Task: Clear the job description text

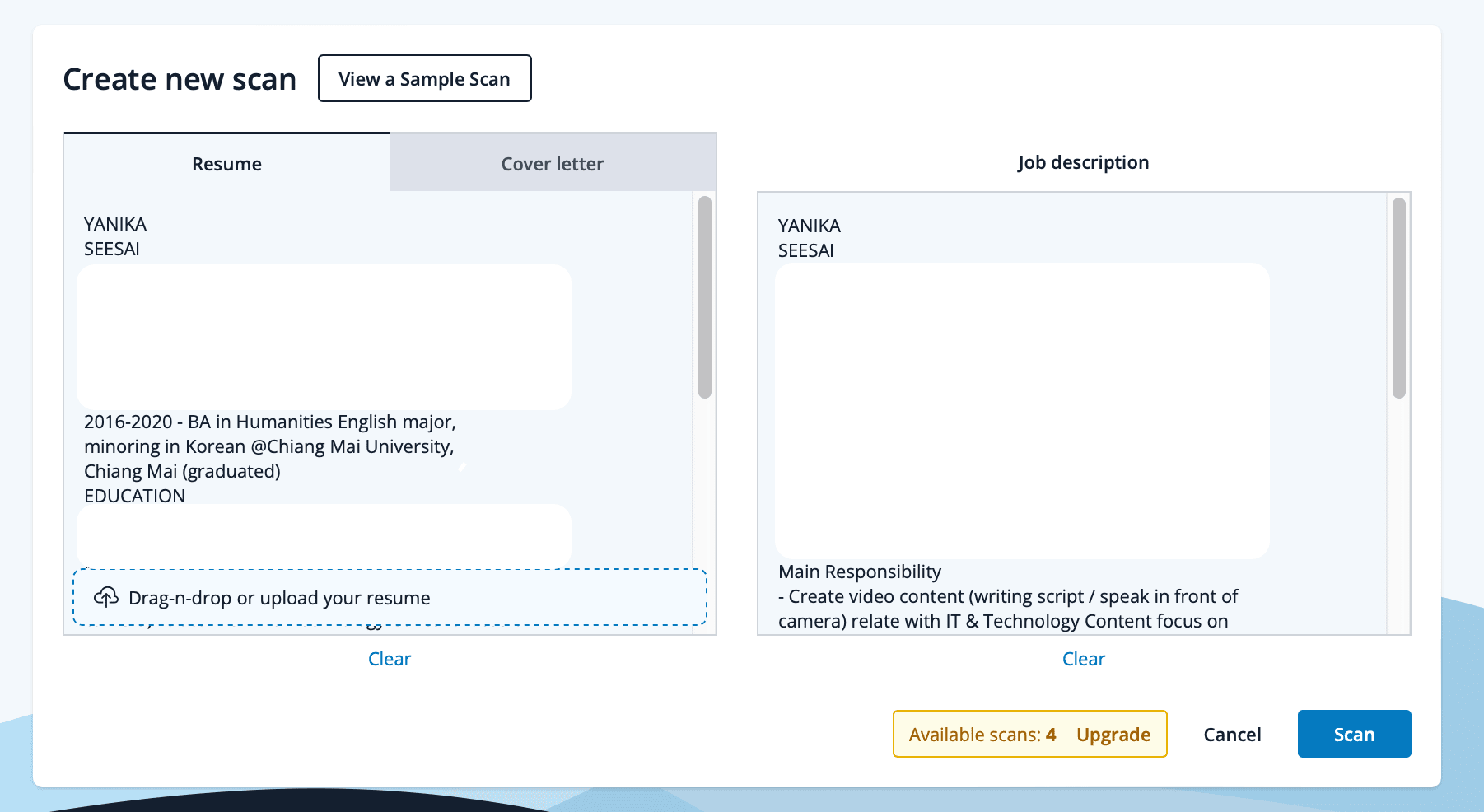Action: [x=1083, y=659]
